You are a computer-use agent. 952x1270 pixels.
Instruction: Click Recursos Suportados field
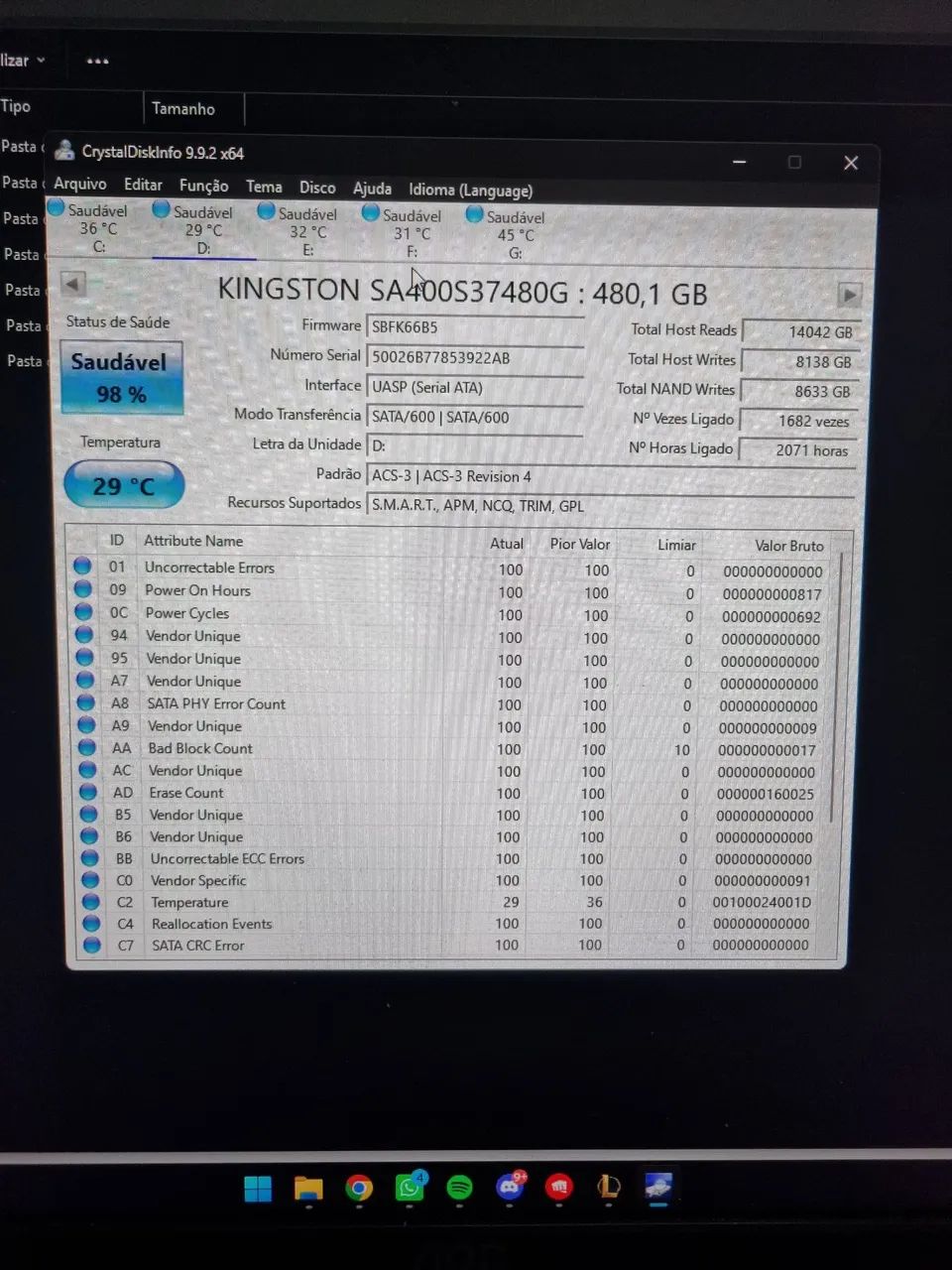tap(611, 506)
